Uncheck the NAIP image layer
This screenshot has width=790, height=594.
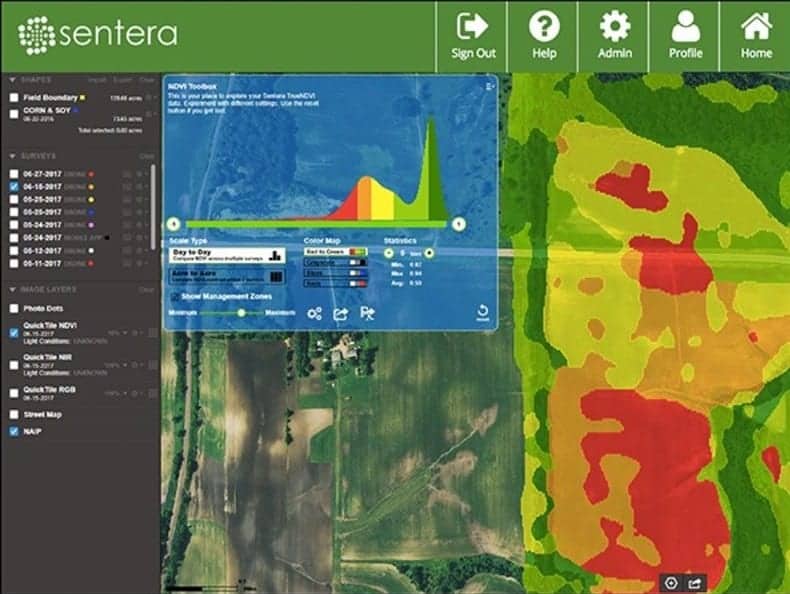[x=14, y=431]
